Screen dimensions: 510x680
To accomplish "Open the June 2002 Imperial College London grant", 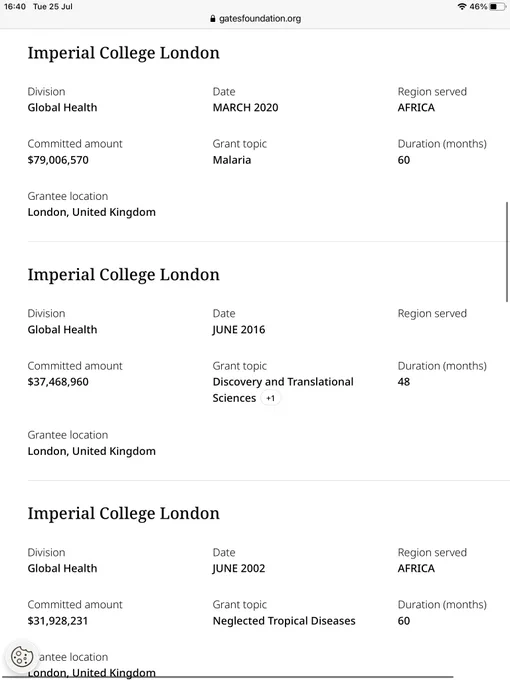I will tap(124, 513).
